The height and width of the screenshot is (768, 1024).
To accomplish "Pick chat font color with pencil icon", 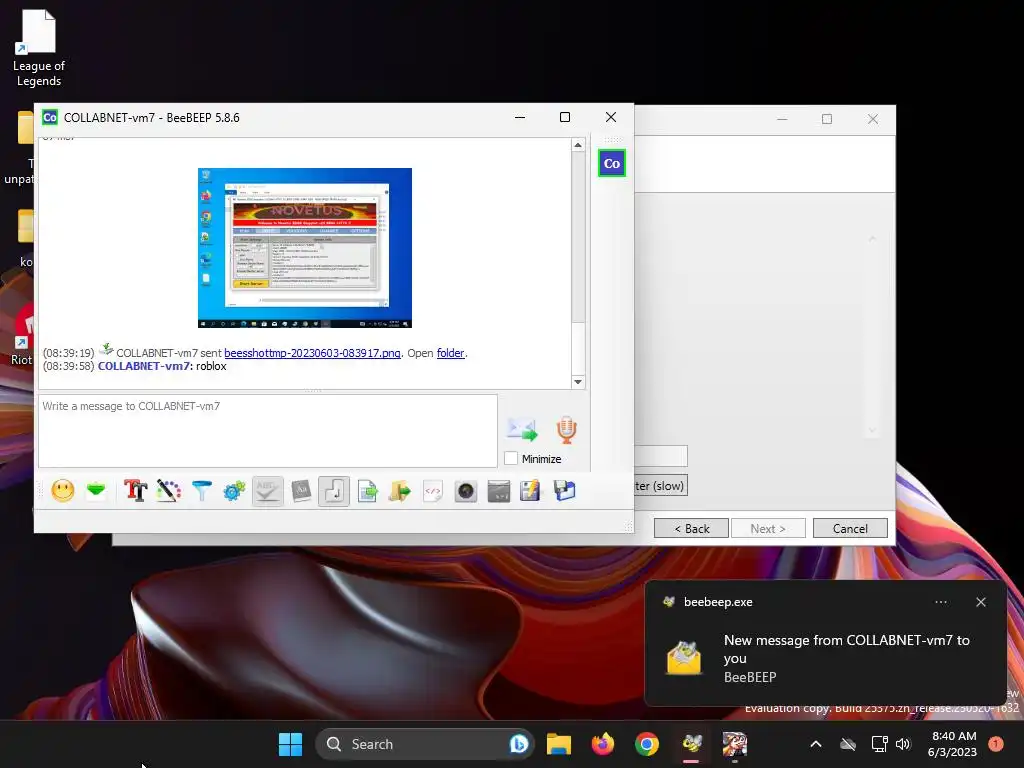I will tap(168, 491).
